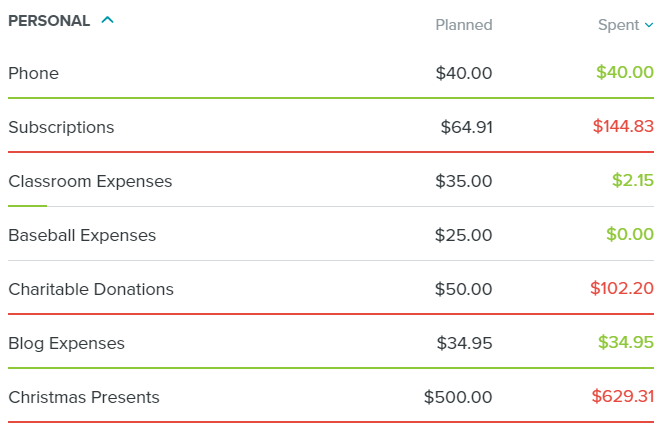The image size is (668, 428).
Task: Open the Blog Expenses item
Action: point(67,343)
